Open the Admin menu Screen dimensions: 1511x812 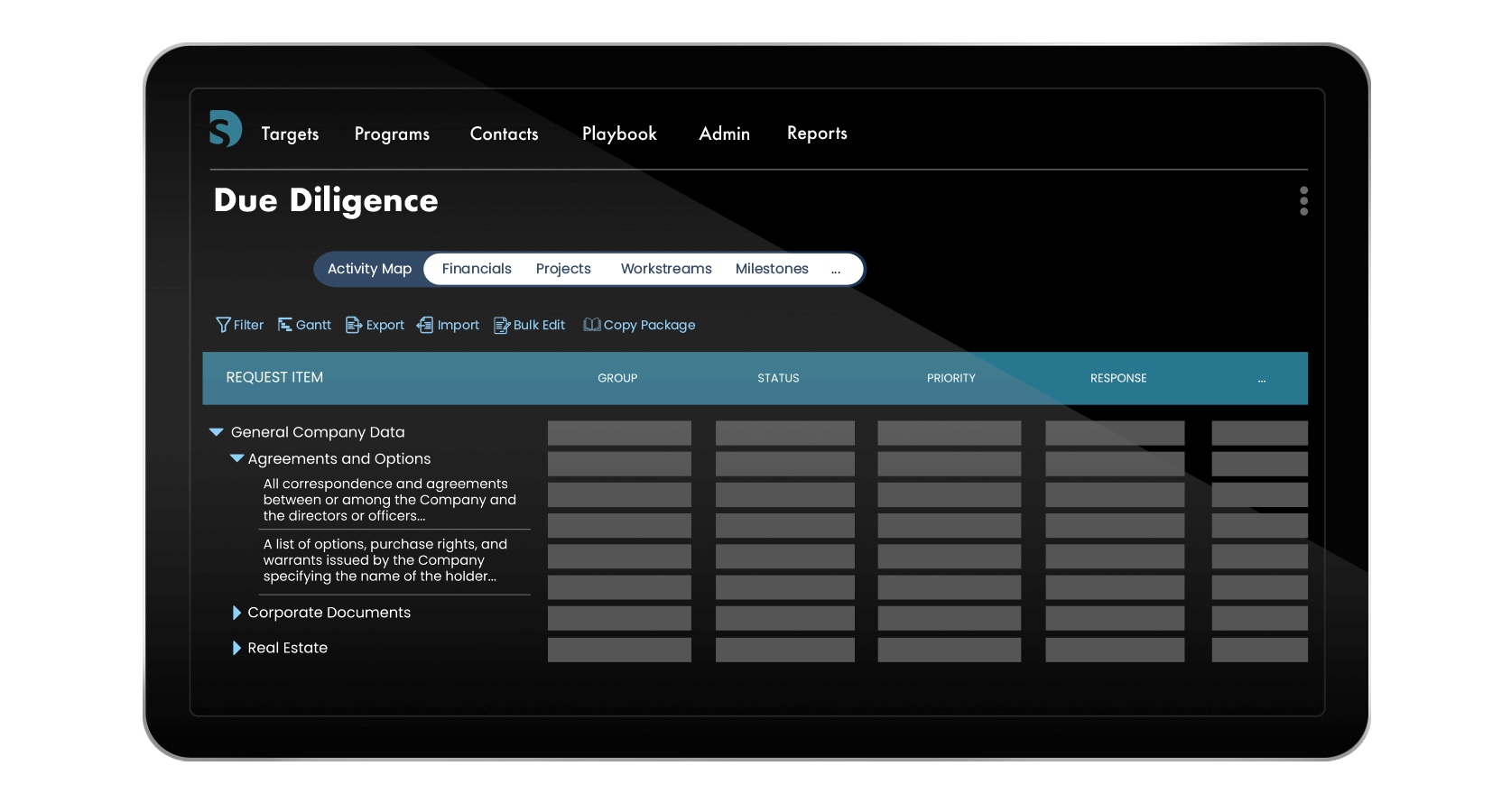(724, 134)
